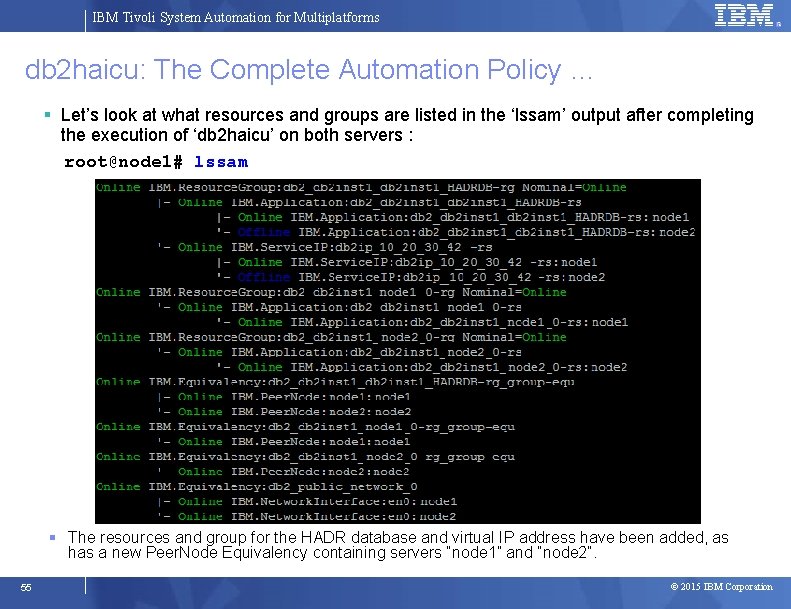
Task: Click the Equivalency db2_public_network_0 line
Action: pyautogui.click(x=256, y=487)
